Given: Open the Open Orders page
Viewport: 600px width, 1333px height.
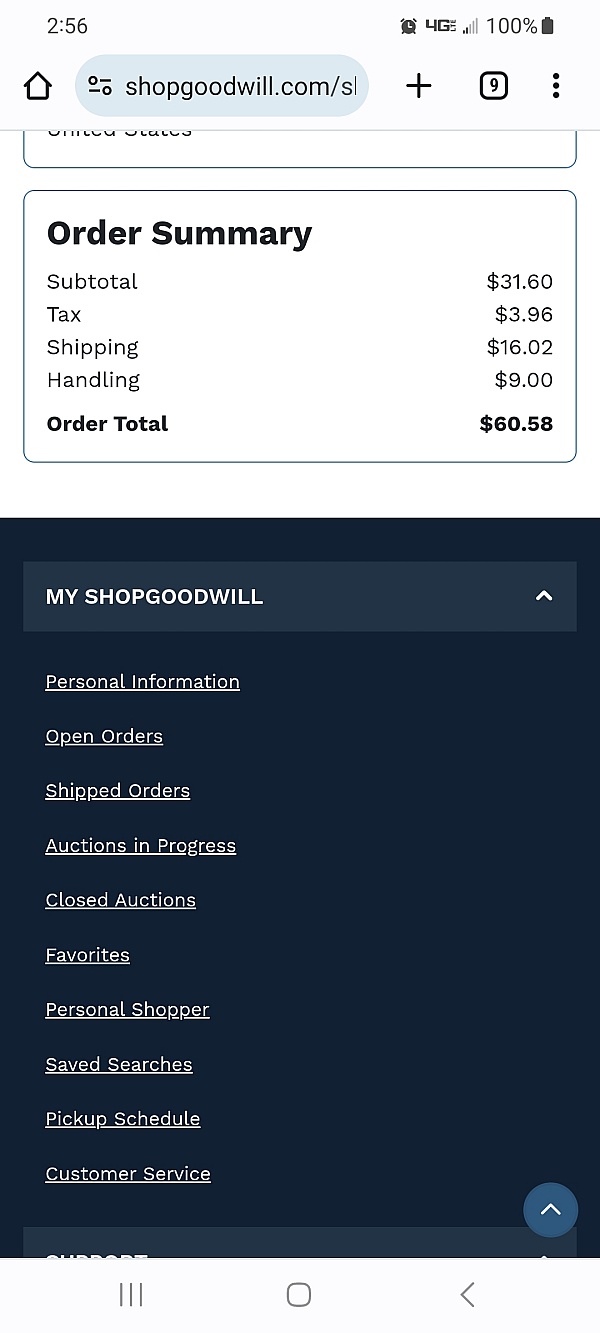Looking at the screenshot, I should (104, 736).
